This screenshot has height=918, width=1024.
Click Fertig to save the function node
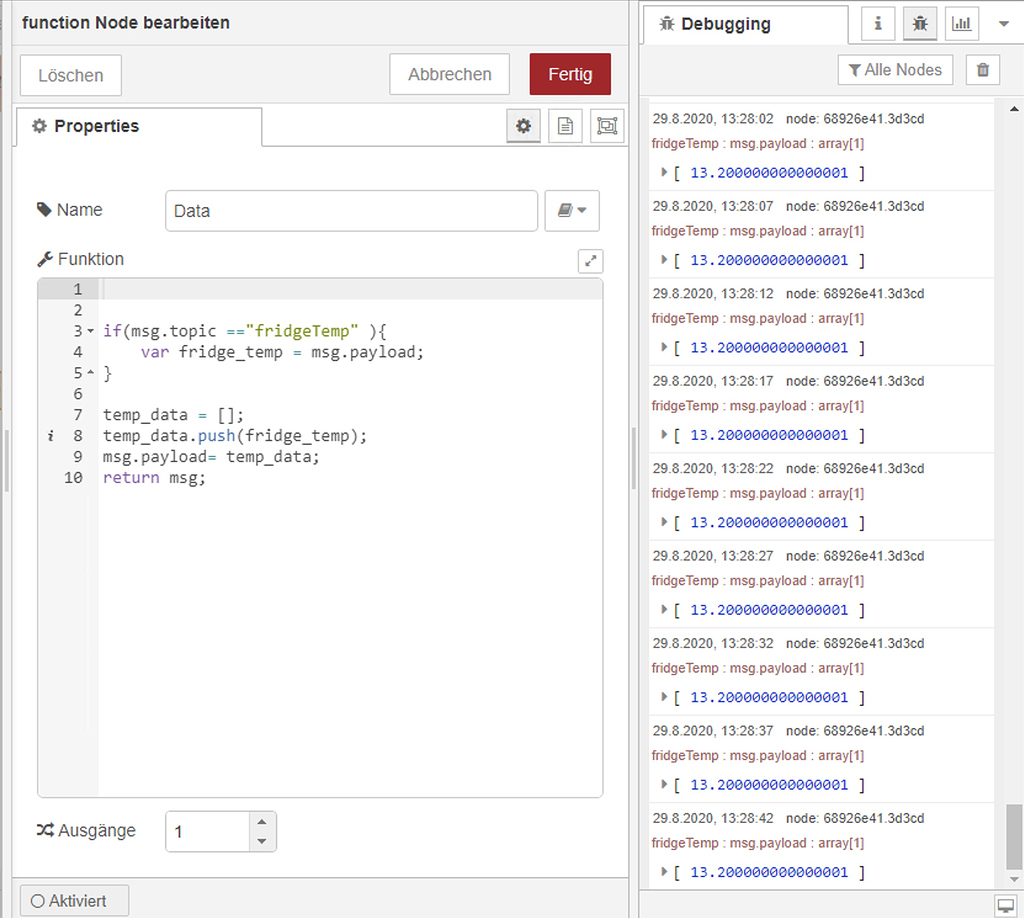pyautogui.click(x=570, y=73)
